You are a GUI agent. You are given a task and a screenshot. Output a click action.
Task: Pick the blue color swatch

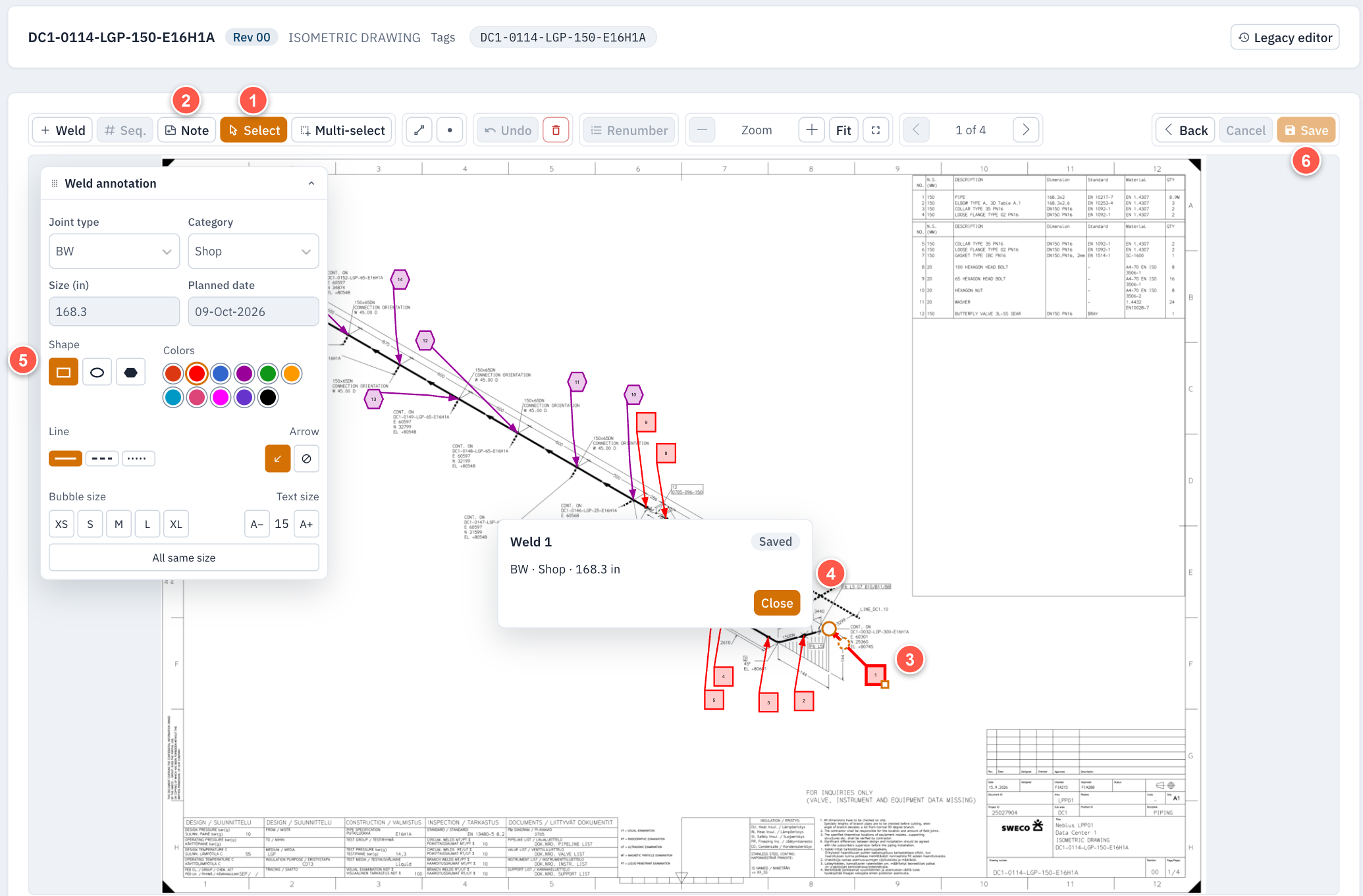221,374
